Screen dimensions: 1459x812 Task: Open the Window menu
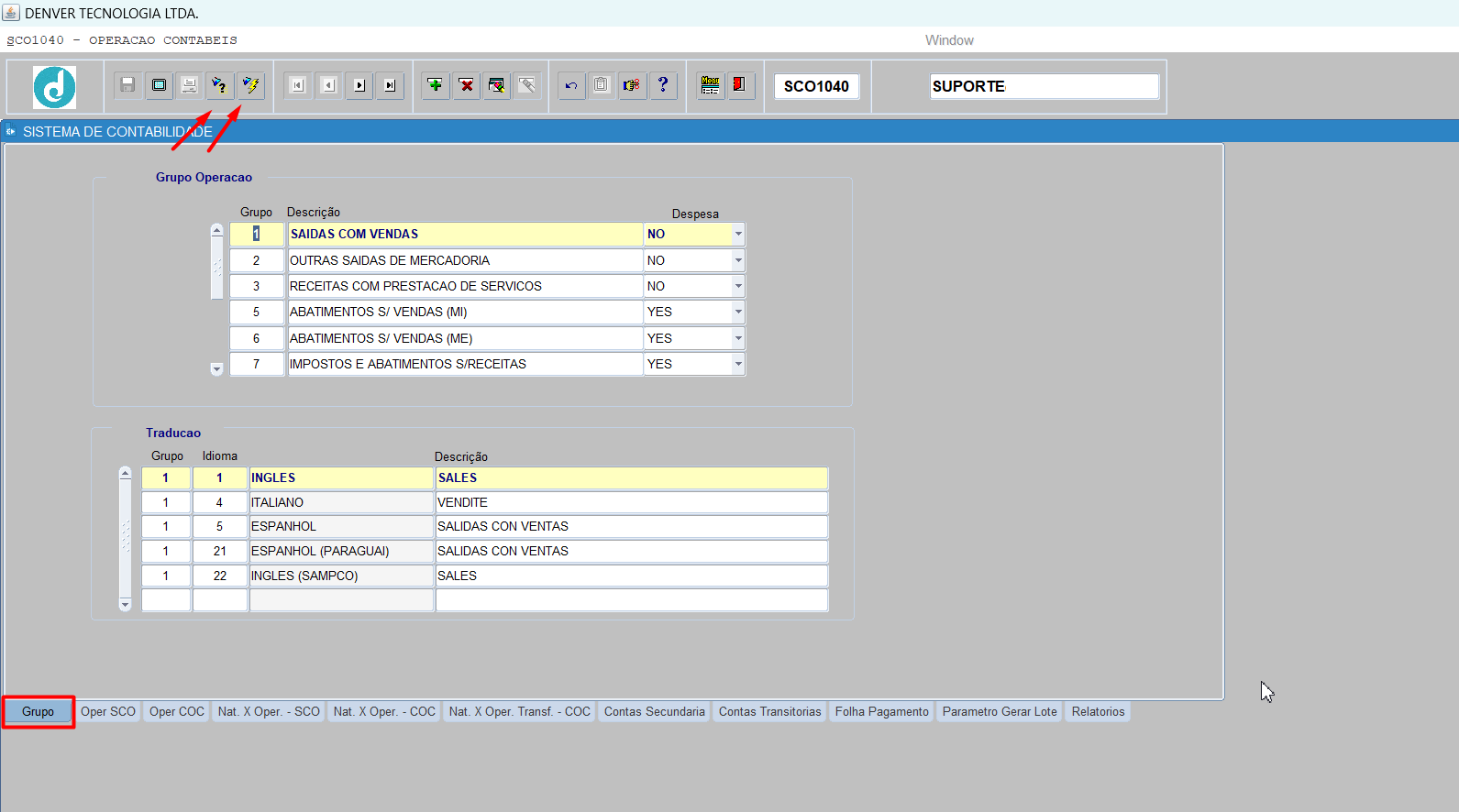point(949,40)
